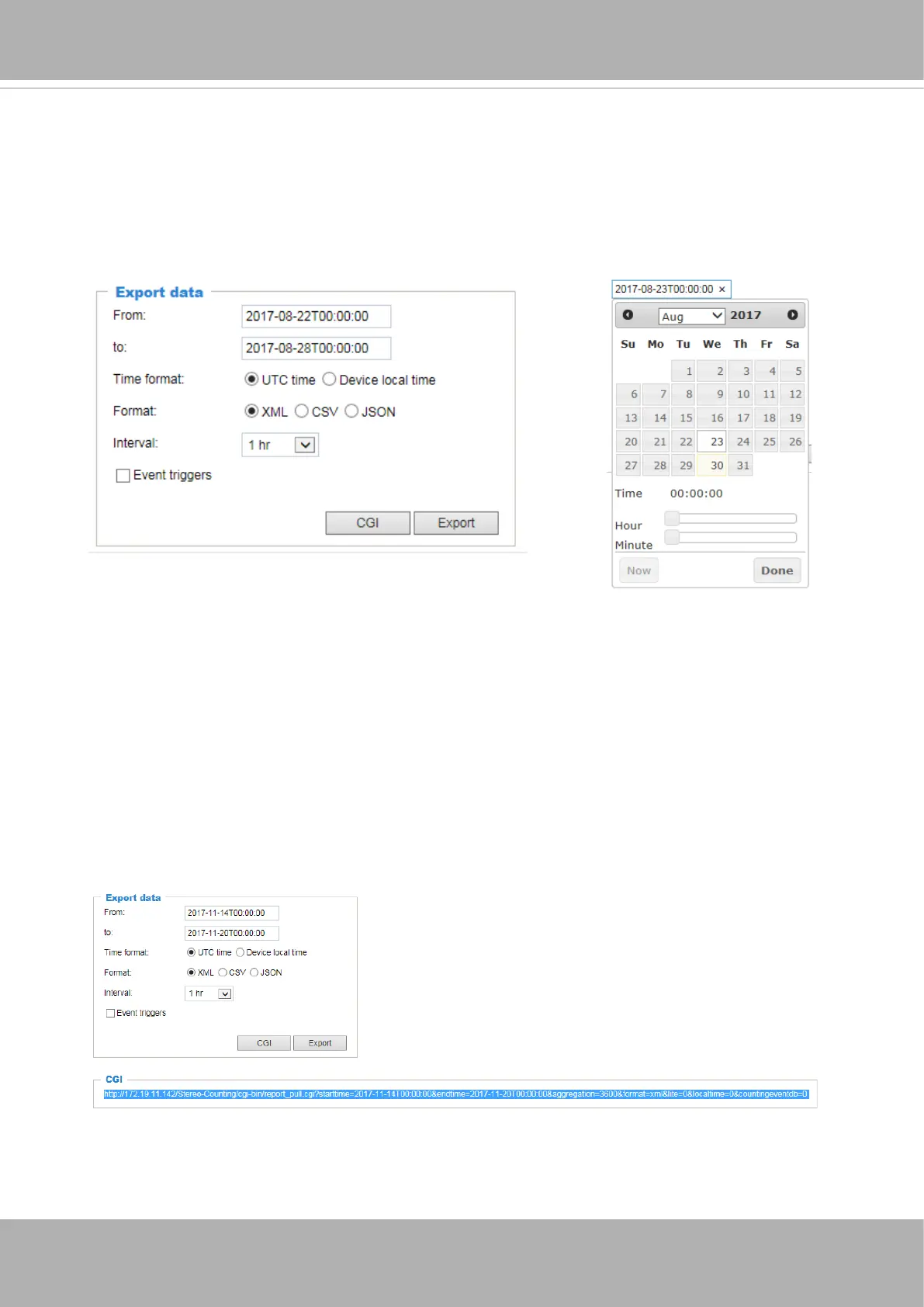Click Now in the date picker
Image resolution: width=924 pixels, height=1307 pixels.
point(638,570)
